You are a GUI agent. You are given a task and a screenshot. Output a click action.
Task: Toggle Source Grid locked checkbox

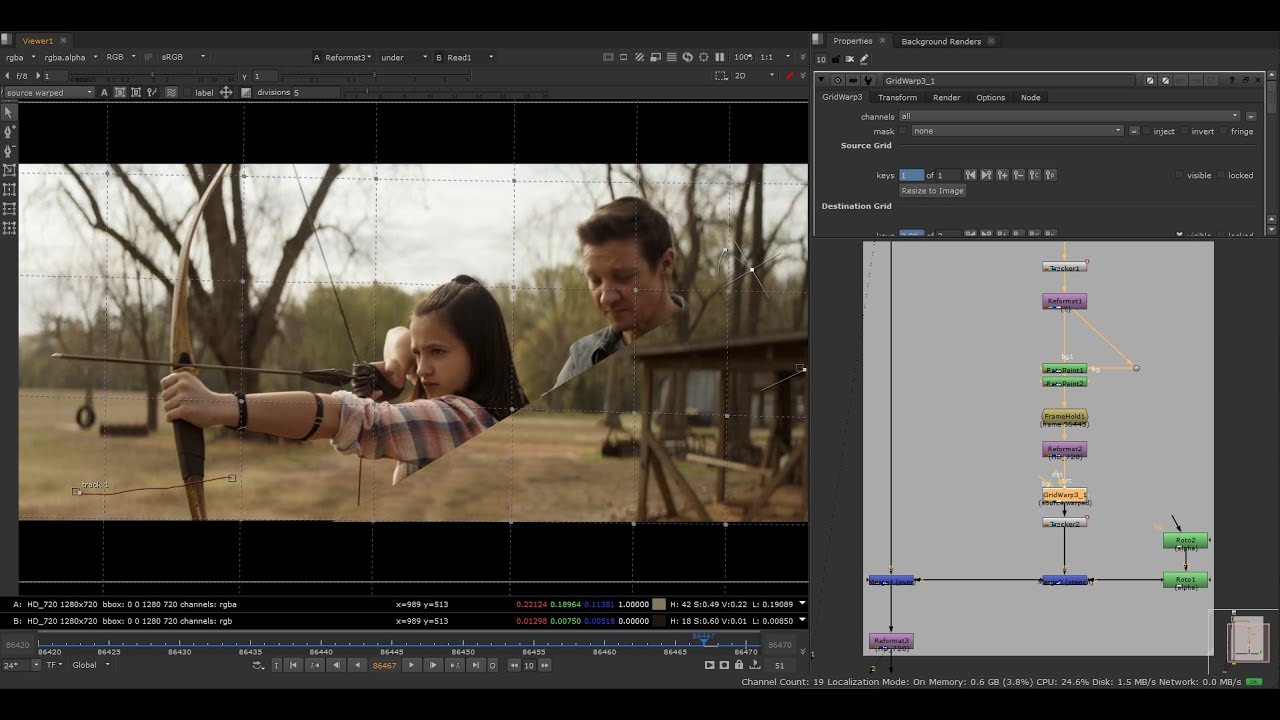pyautogui.click(x=1220, y=175)
